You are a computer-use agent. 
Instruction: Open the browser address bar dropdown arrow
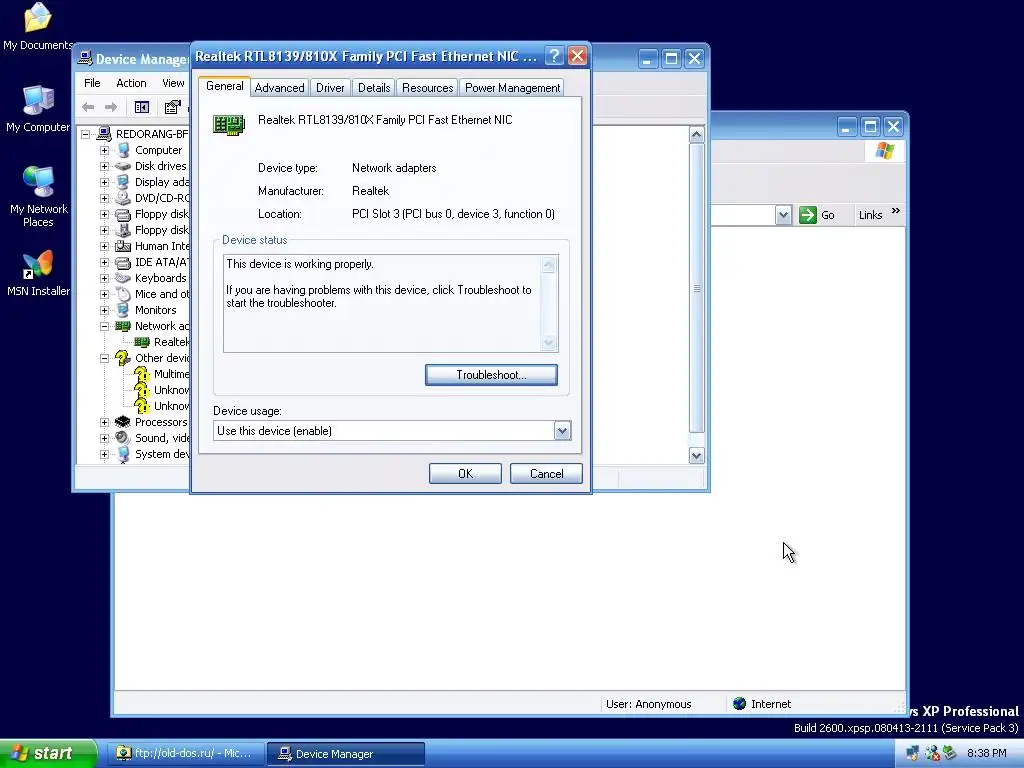pyautogui.click(x=783, y=215)
